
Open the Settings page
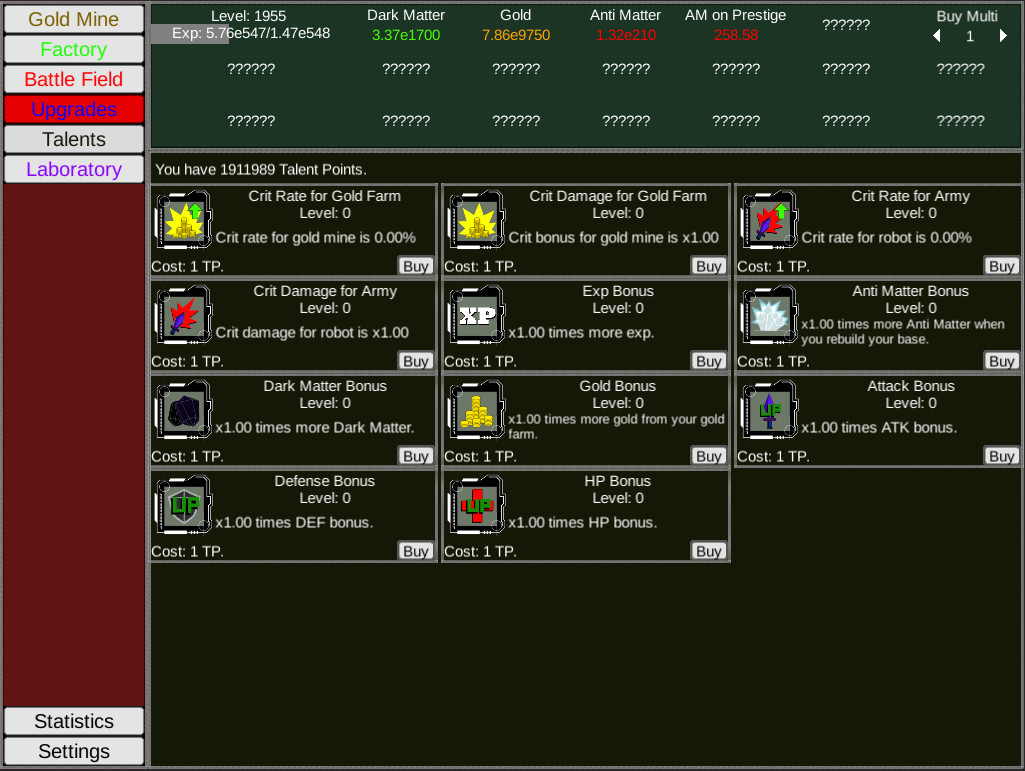tap(74, 751)
